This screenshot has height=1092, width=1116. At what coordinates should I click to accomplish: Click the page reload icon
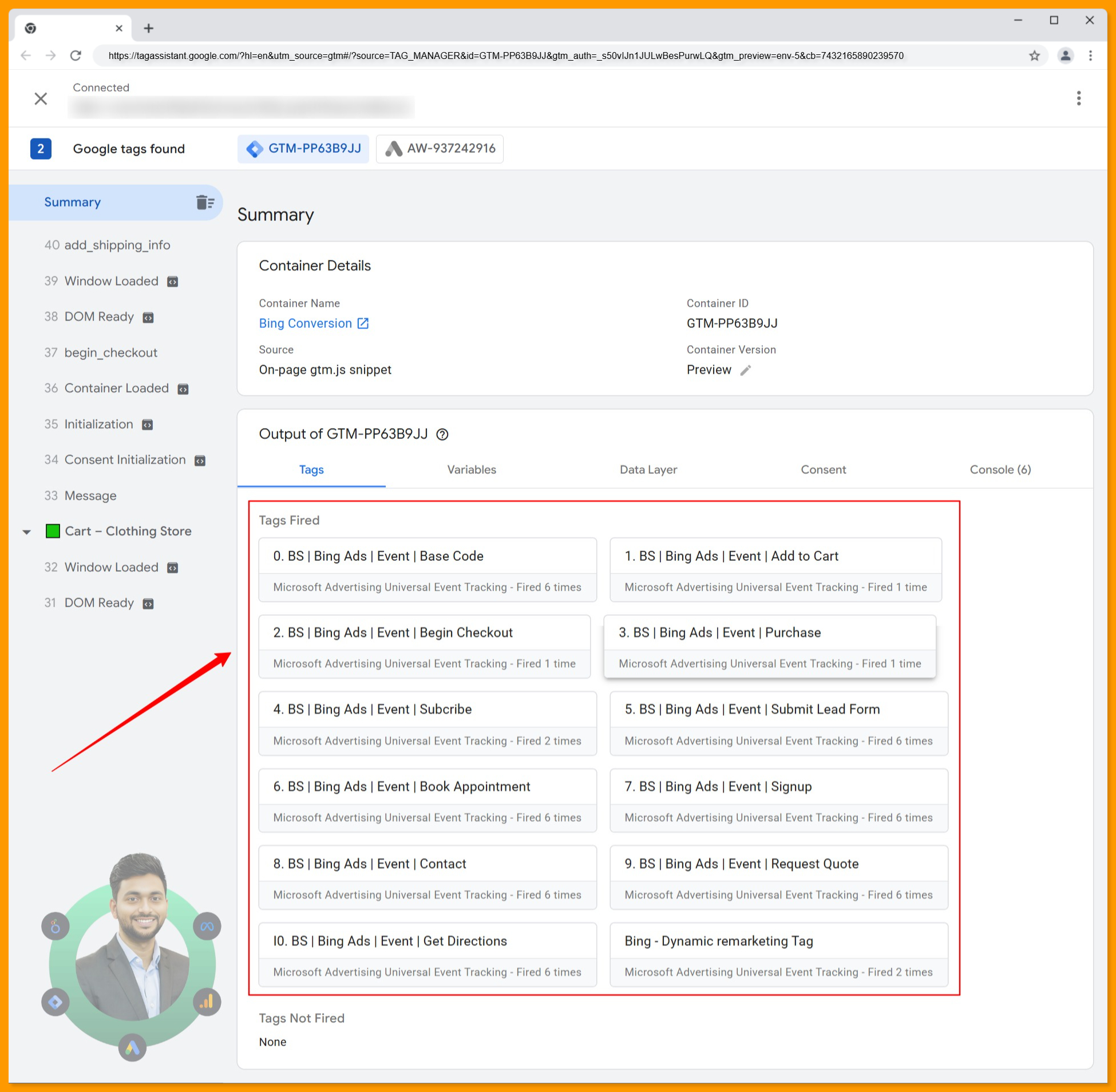(x=76, y=56)
